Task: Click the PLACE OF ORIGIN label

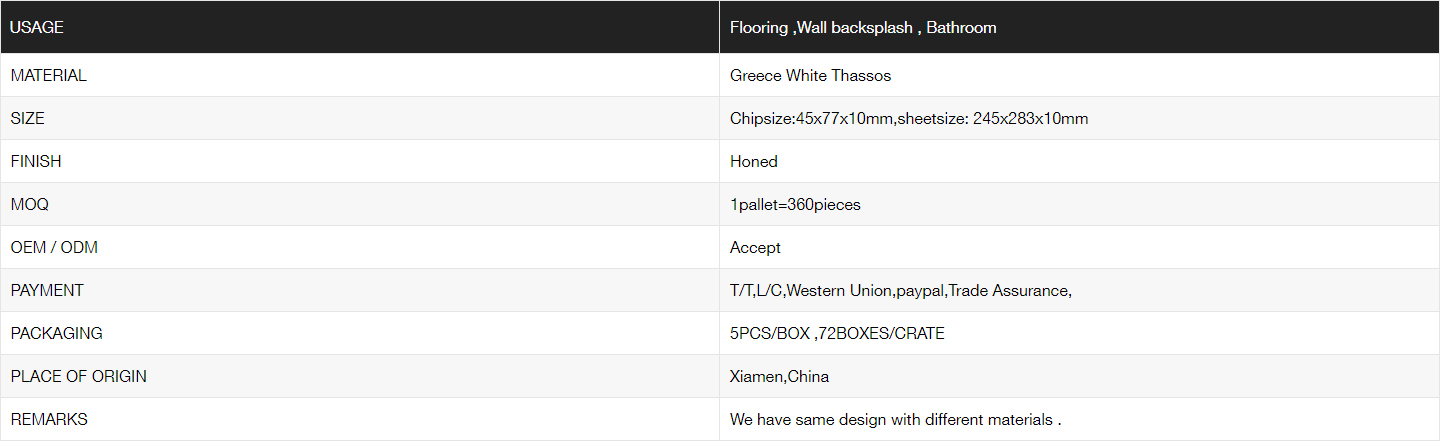Action: (x=79, y=376)
